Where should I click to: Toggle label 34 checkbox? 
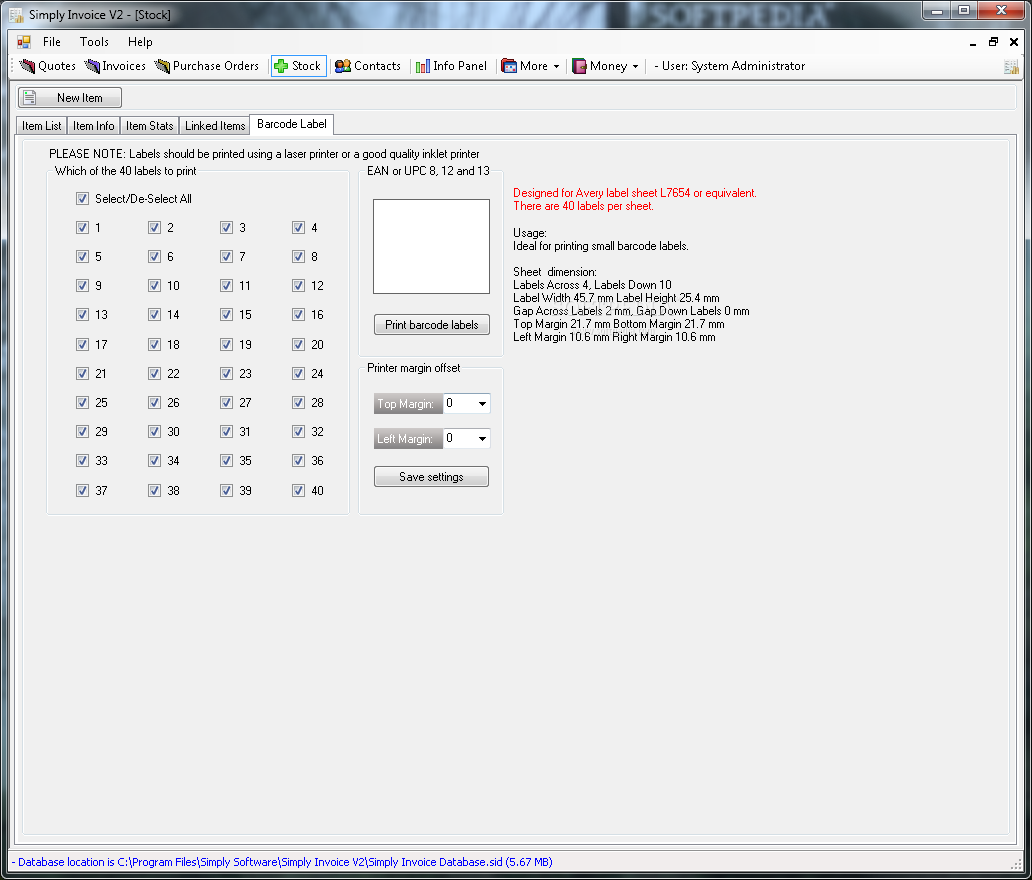154,460
